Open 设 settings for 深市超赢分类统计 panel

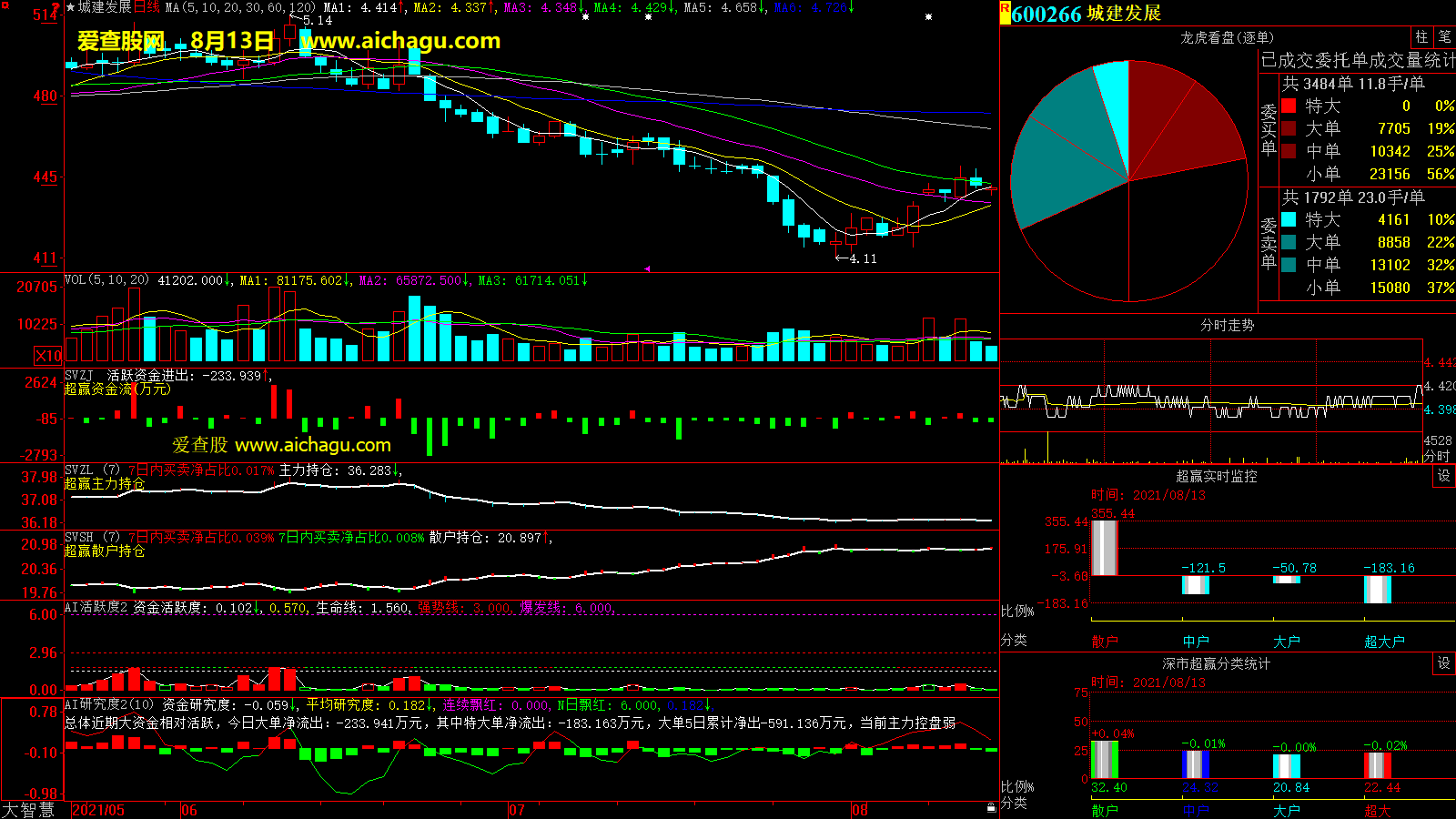click(1443, 663)
